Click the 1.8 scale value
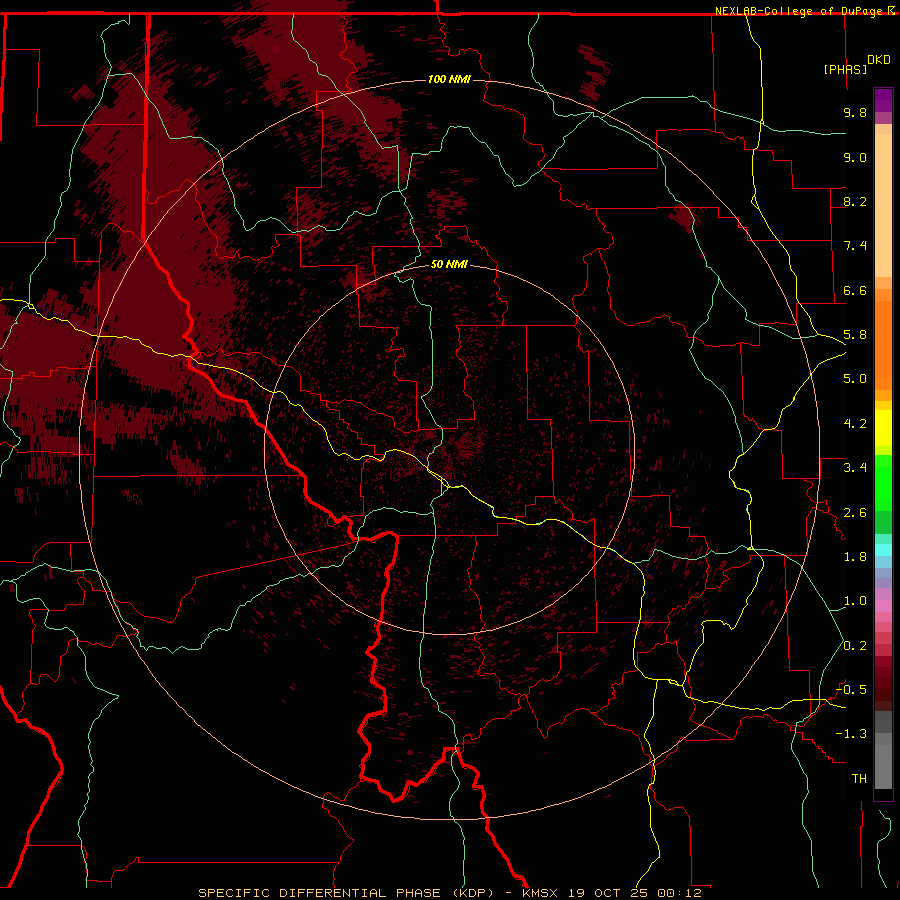This screenshot has height=900, width=900. 855,557
